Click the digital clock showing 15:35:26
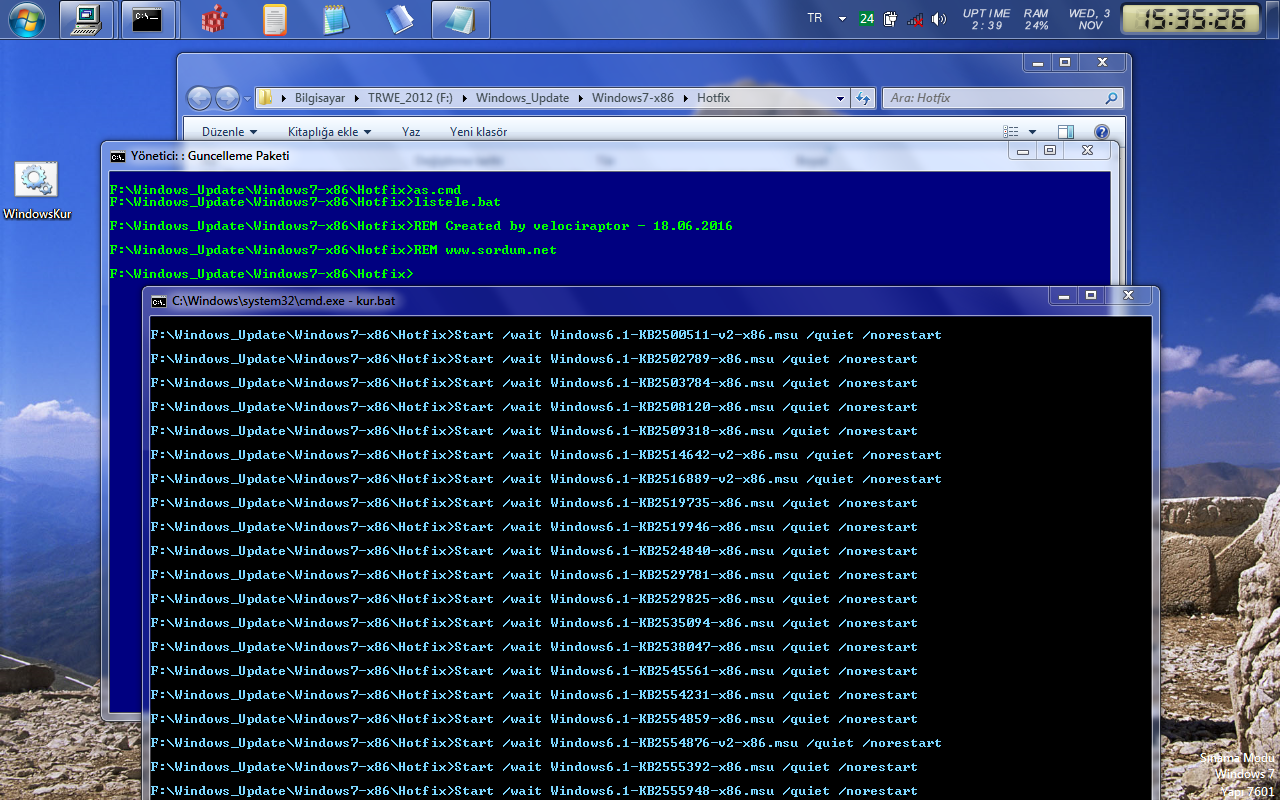Viewport: 1280px width, 800px height. pyautogui.click(x=1196, y=19)
